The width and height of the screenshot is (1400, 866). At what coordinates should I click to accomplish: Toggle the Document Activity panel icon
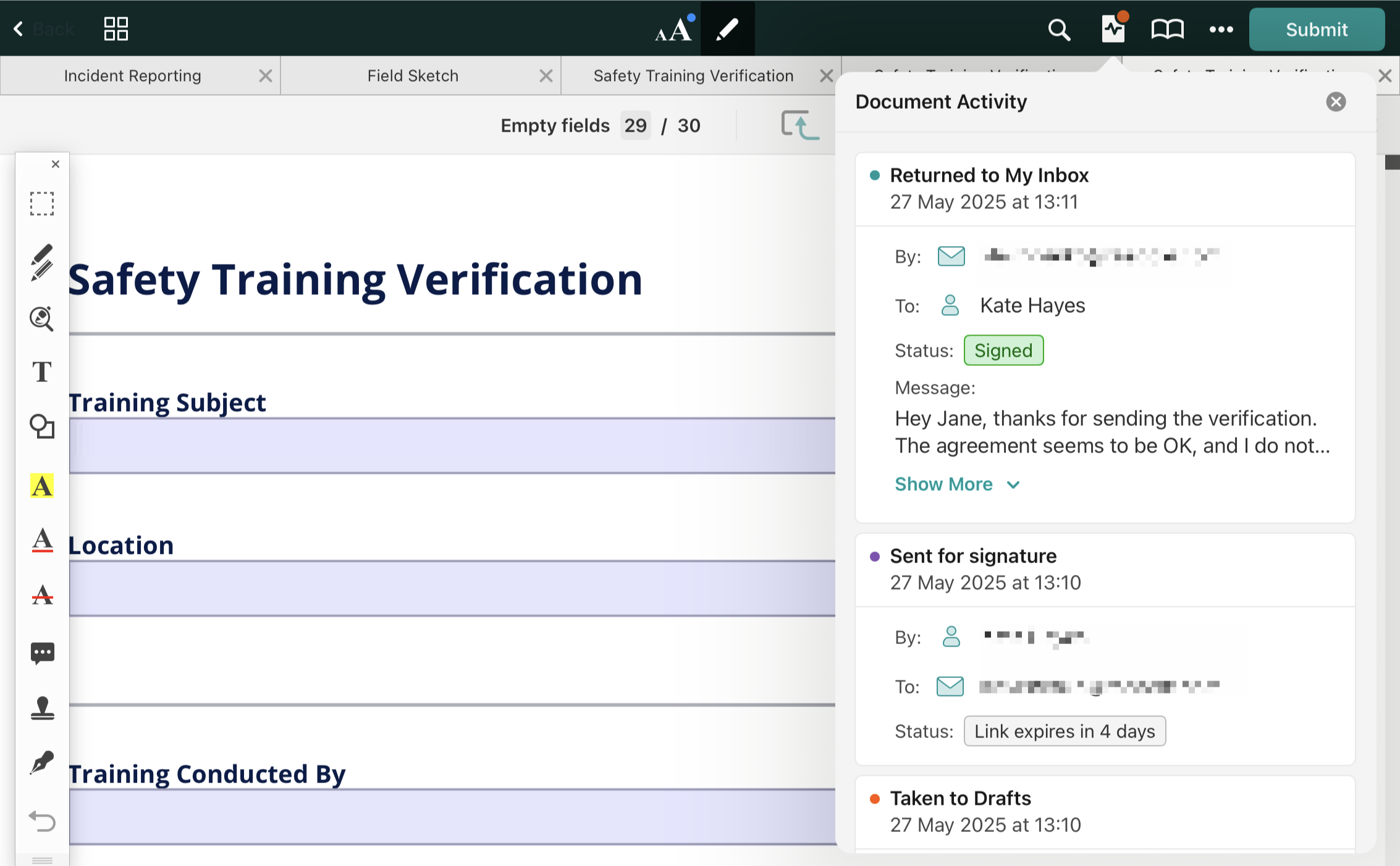1113,29
